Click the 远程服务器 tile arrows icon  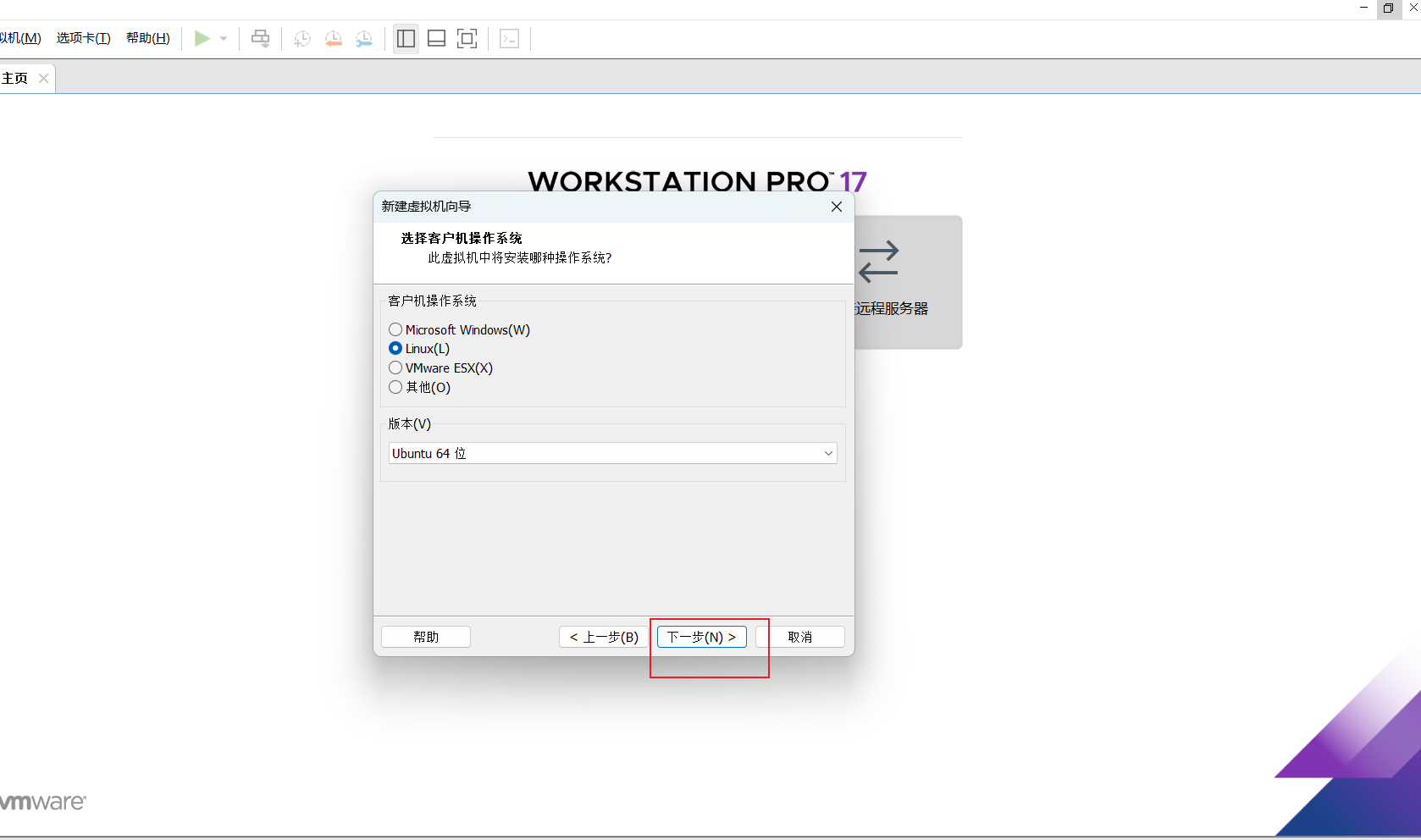tap(878, 262)
